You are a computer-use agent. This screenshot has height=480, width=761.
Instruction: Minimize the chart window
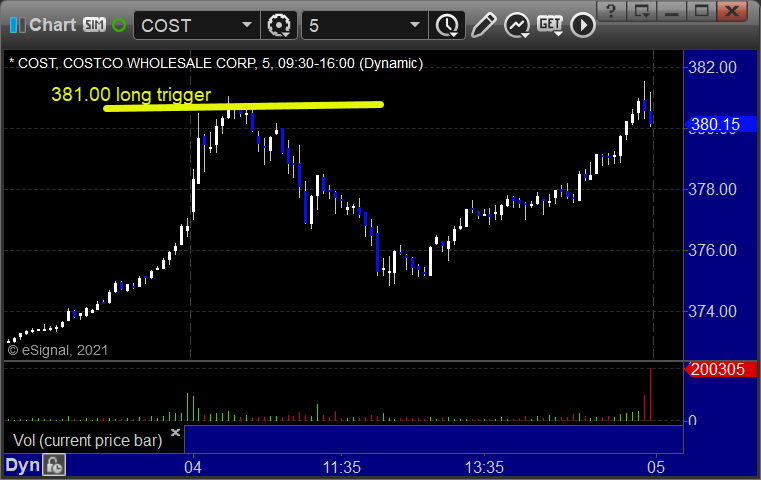pyautogui.click(x=672, y=11)
